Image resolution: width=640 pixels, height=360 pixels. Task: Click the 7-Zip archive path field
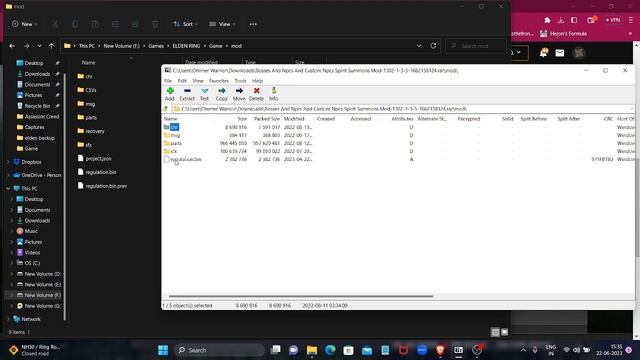tap(402, 109)
